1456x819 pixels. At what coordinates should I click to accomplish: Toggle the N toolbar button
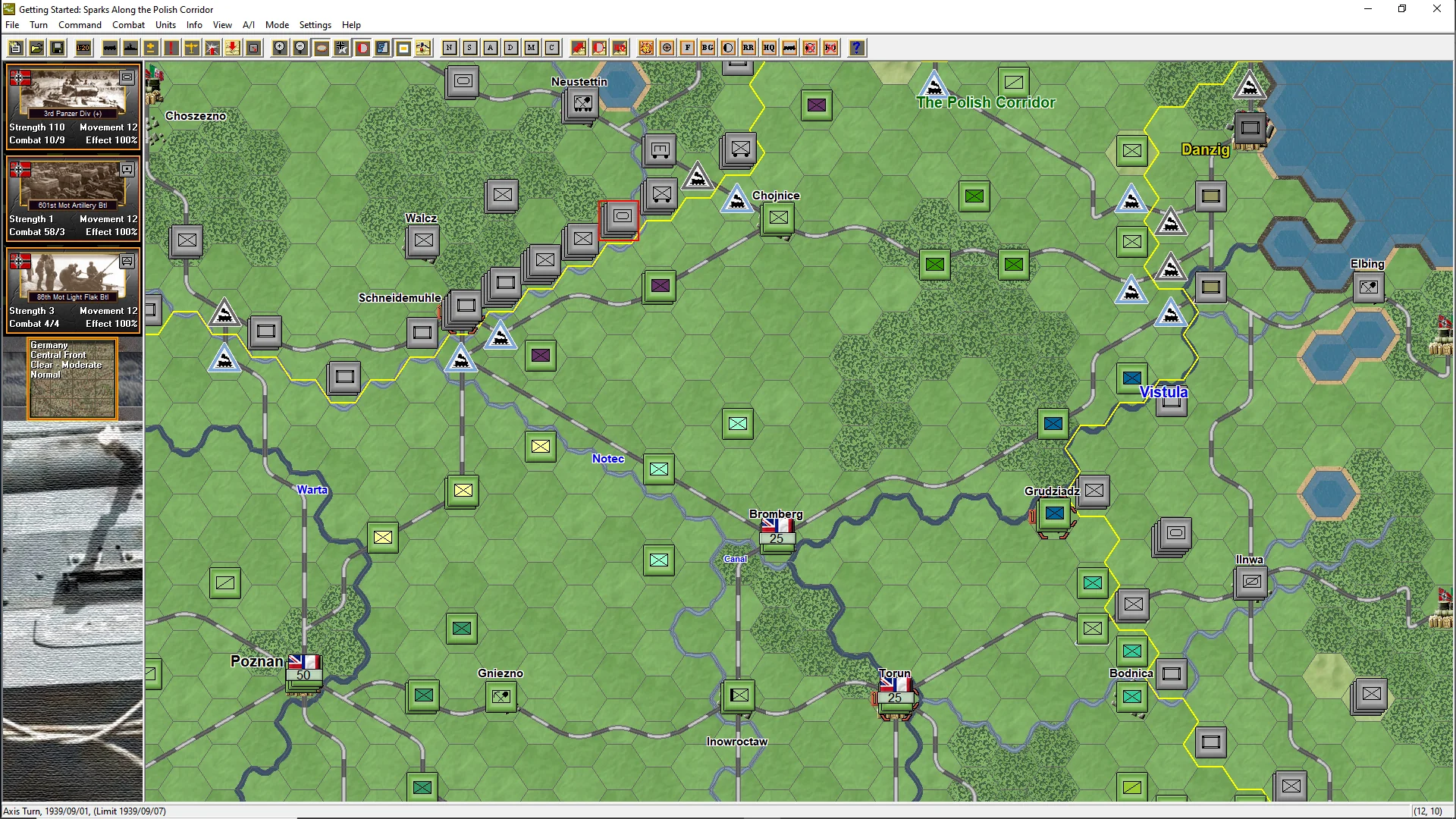pos(450,48)
